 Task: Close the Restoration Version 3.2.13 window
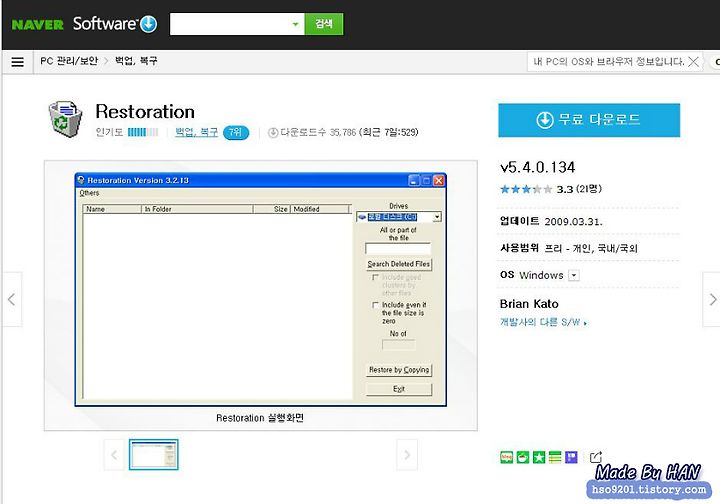click(439, 180)
